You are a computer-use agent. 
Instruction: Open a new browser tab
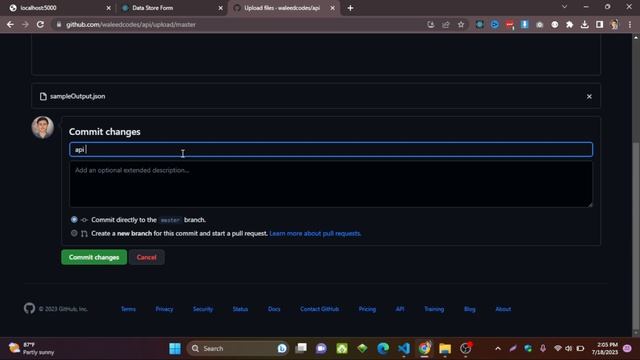pyautogui.click(x=350, y=8)
